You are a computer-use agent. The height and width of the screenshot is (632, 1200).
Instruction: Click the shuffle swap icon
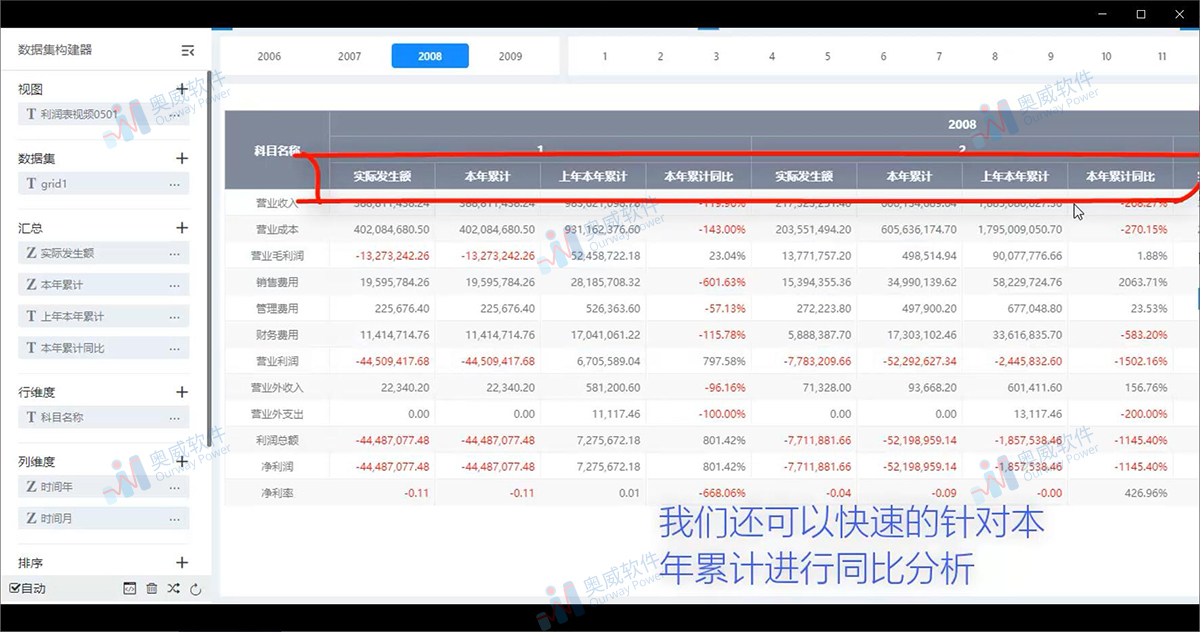tap(174, 589)
